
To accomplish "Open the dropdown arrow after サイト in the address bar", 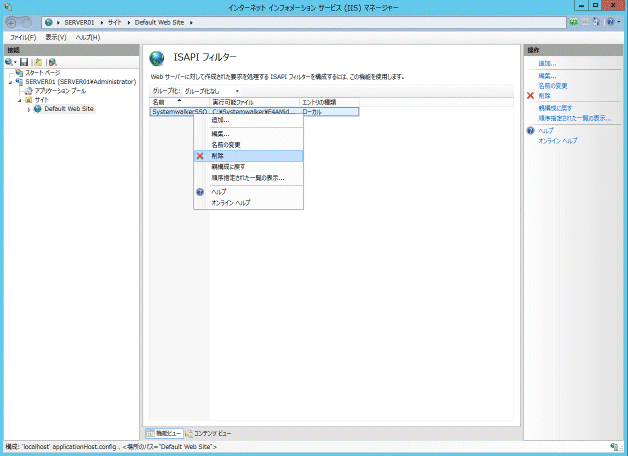I will pyautogui.click(x=129, y=23).
